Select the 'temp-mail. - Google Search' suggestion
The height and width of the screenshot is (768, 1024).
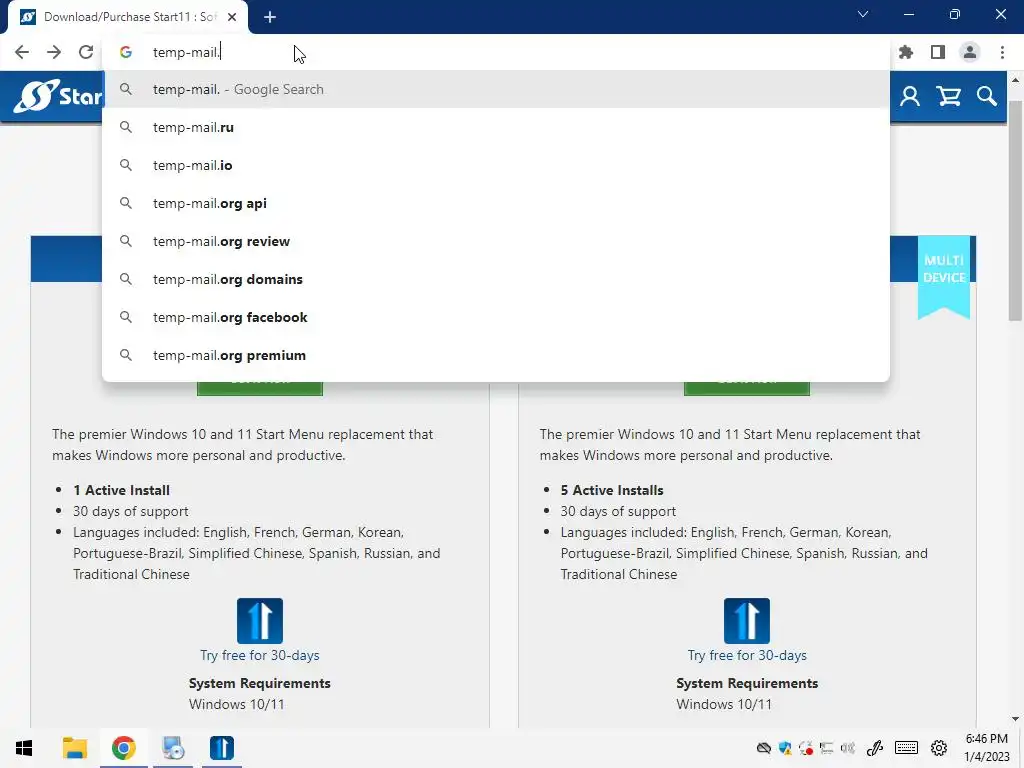[x=496, y=89]
